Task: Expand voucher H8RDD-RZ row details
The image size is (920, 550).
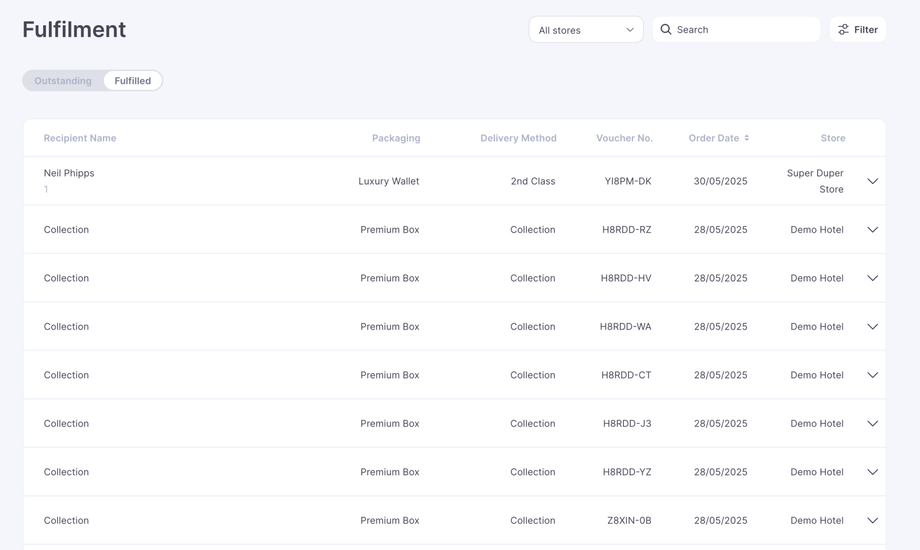Action: pyautogui.click(x=872, y=230)
